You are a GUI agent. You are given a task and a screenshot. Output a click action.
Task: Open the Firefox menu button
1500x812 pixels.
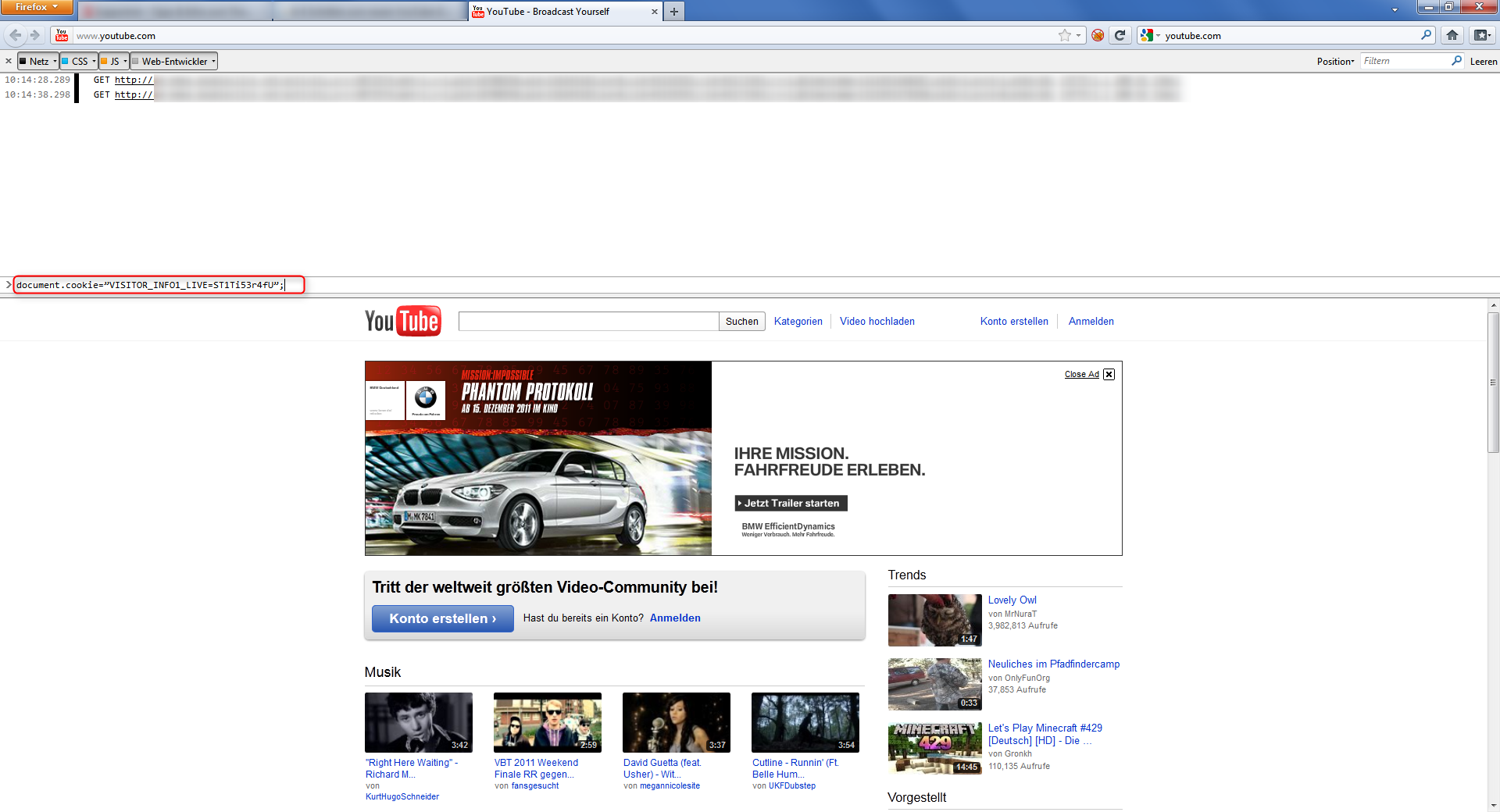[x=37, y=7]
